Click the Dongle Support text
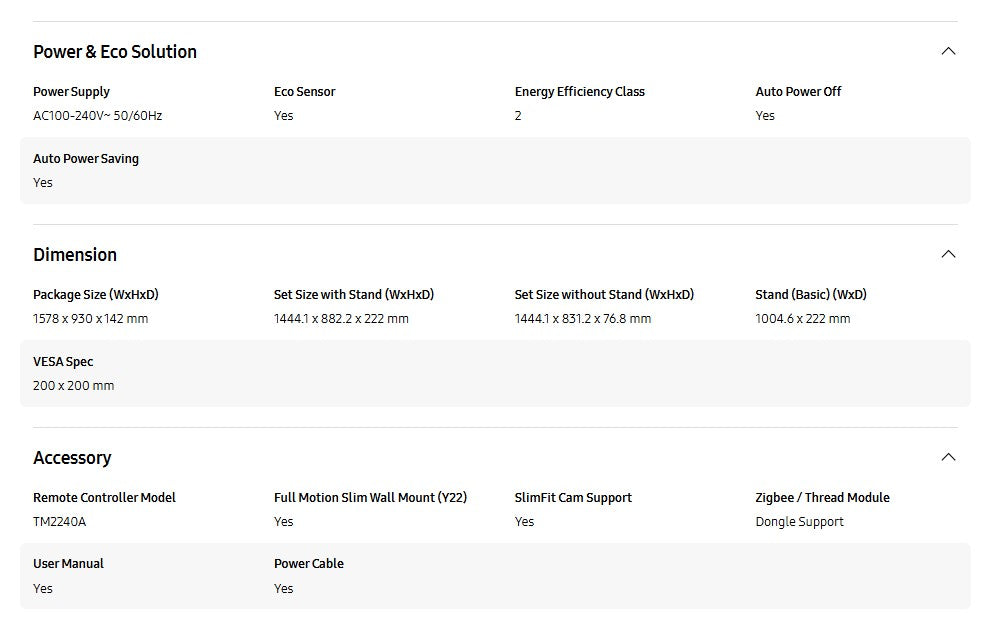992x629 pixels. tap(799, 522)
